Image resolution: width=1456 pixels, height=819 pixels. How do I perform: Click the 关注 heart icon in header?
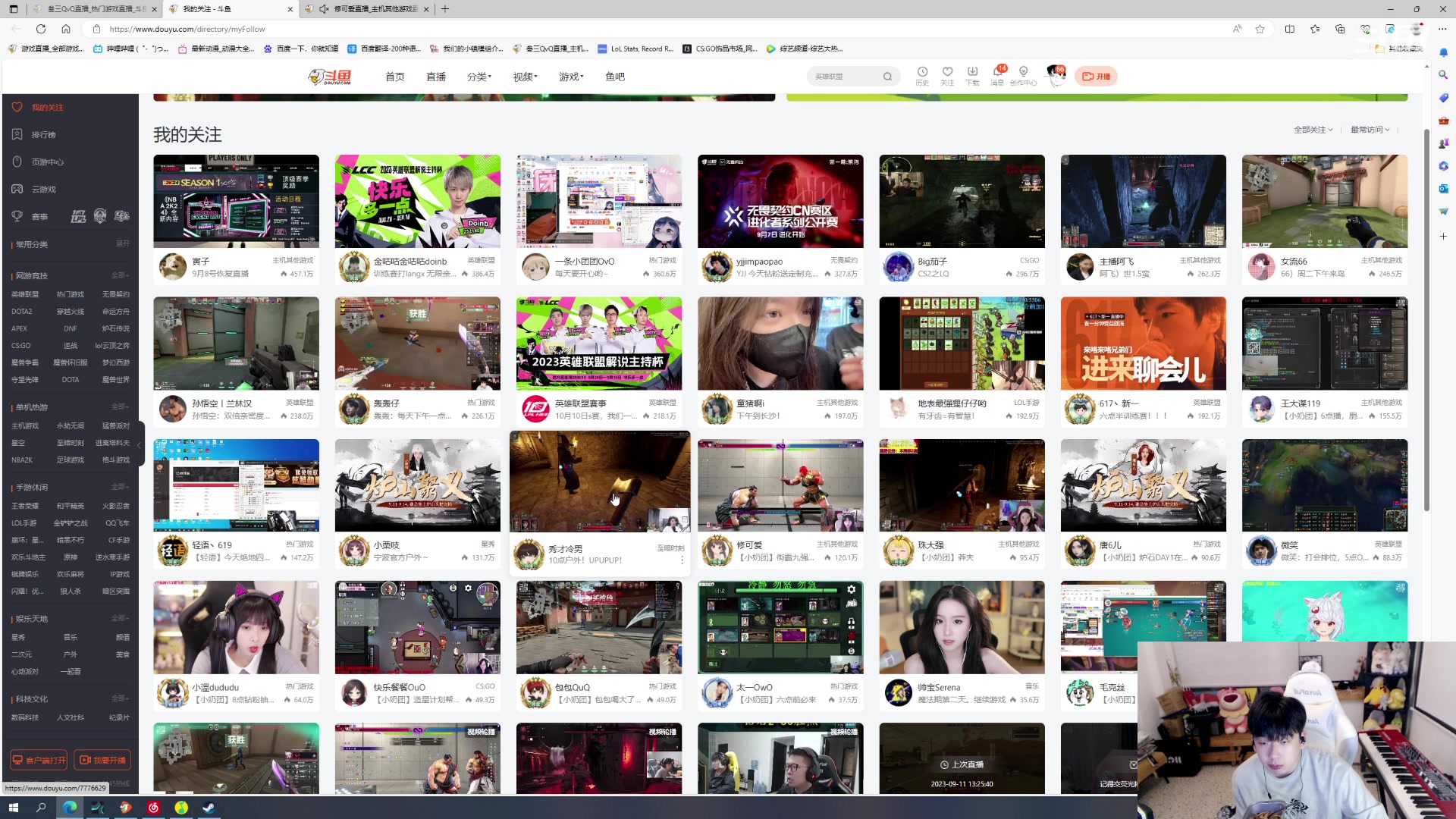tap(947, 72)
